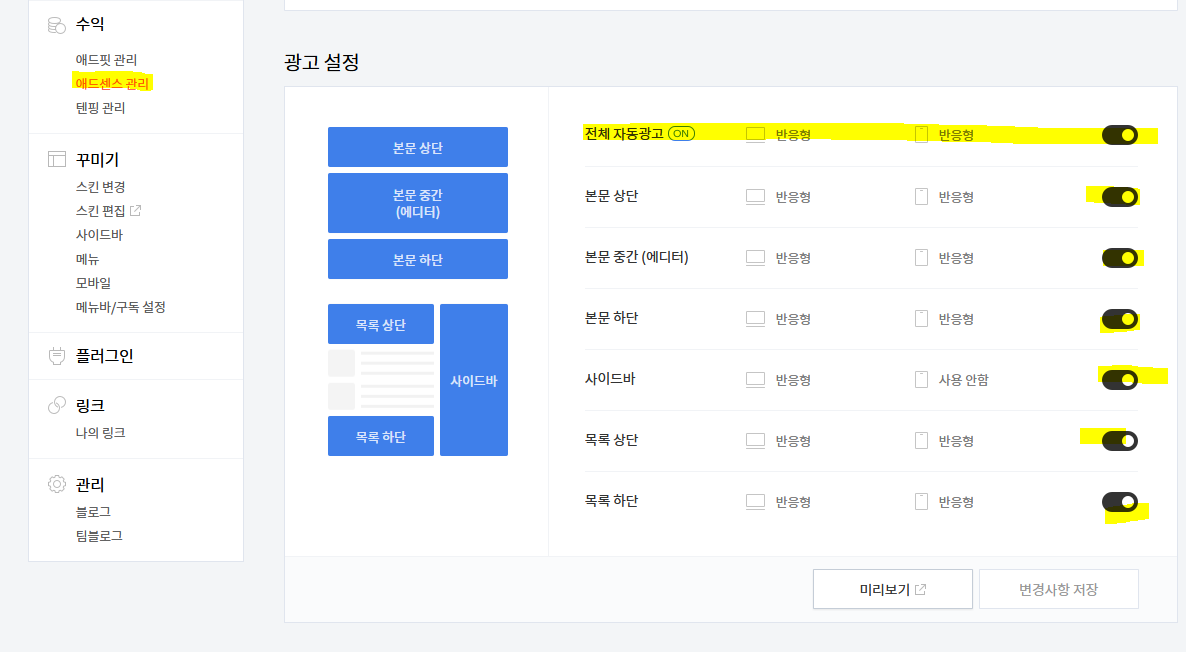1186x652 pixels.
Task: Select the 본문 하단 placement block in diagram
Action: [418, 259]
